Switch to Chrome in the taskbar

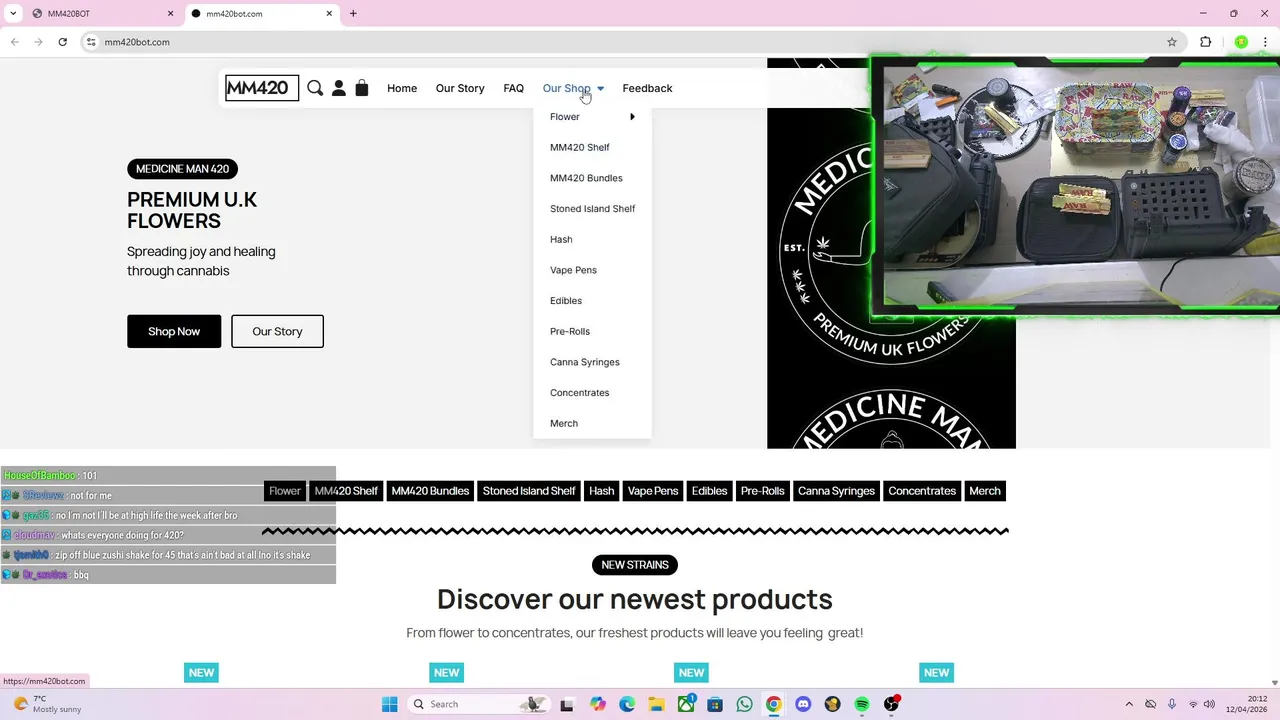click(x=773, y=704)
